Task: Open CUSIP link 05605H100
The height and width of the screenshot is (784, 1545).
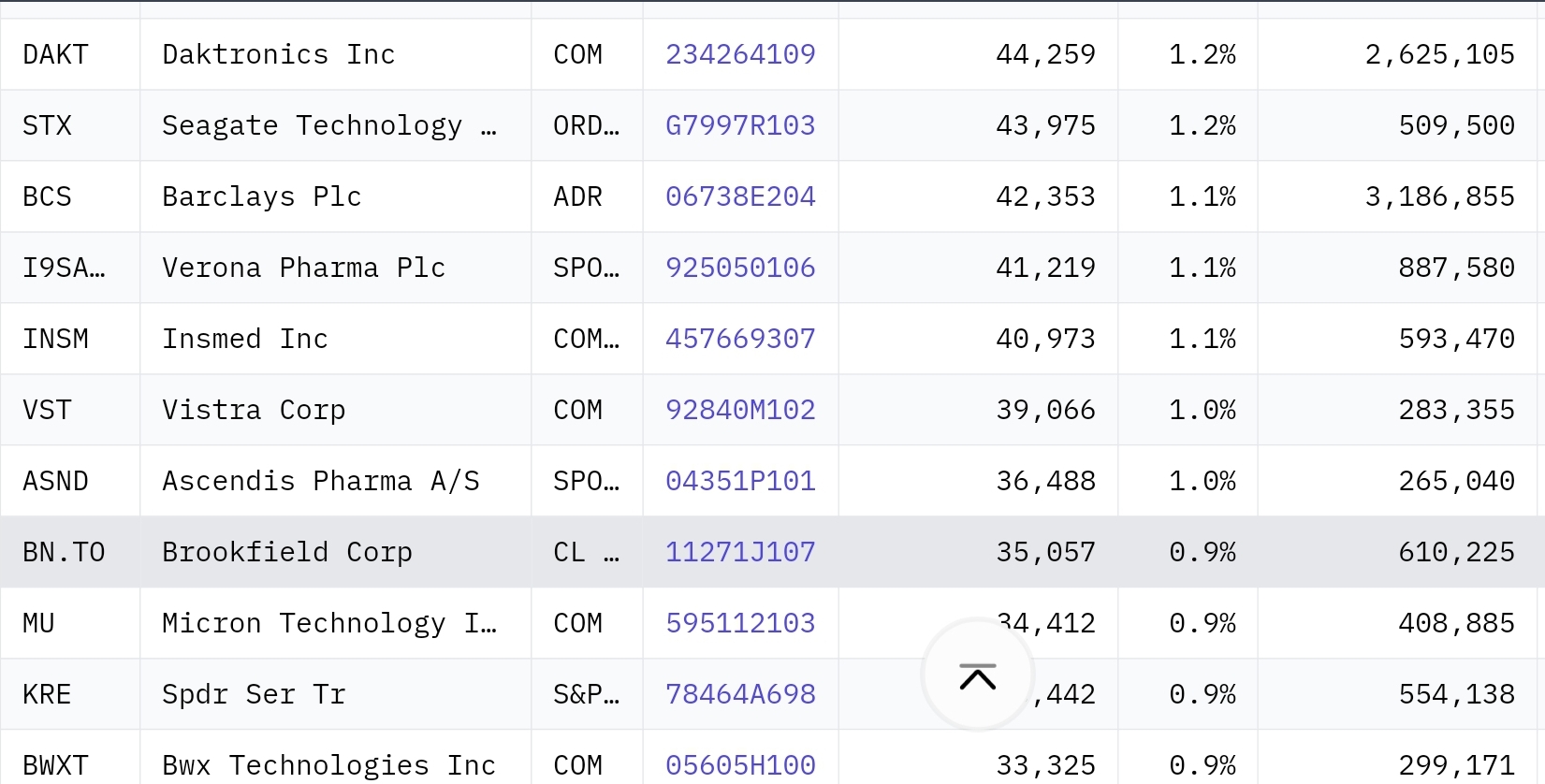Action: (x=740, y=765)
